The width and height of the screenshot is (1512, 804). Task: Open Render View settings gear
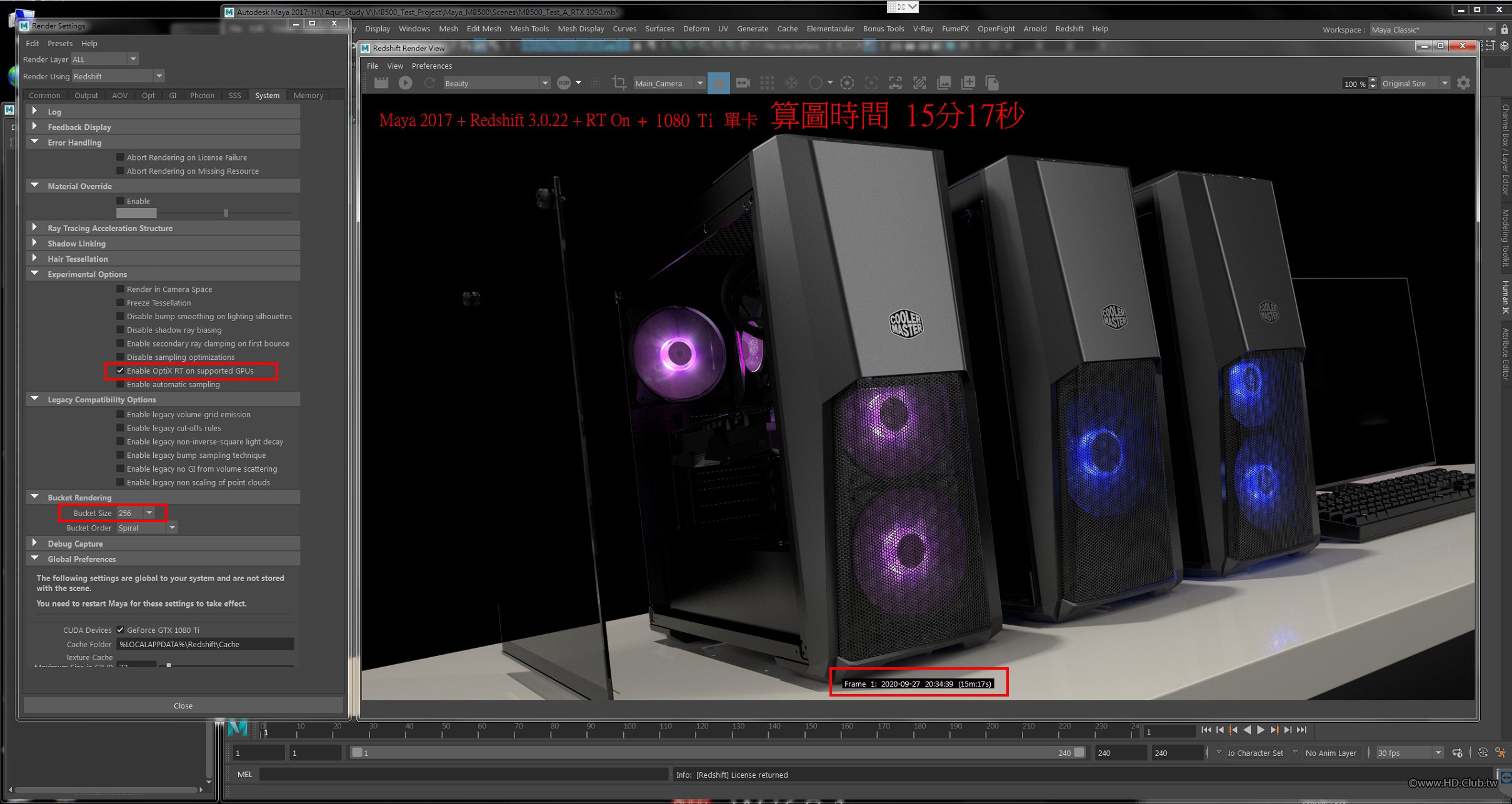point(1463,83)
